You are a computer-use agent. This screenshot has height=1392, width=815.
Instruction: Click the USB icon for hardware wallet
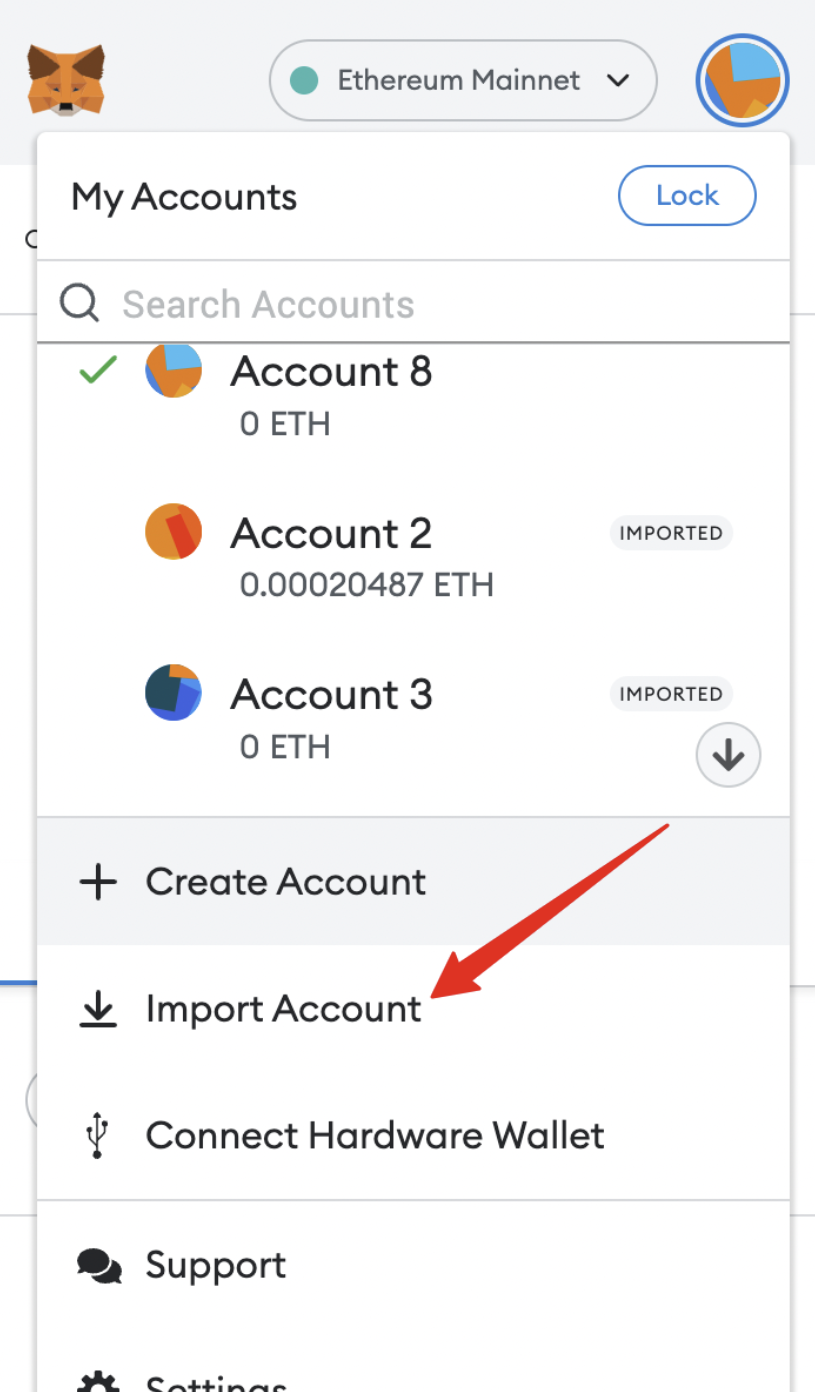click(x=97, y=1136)
